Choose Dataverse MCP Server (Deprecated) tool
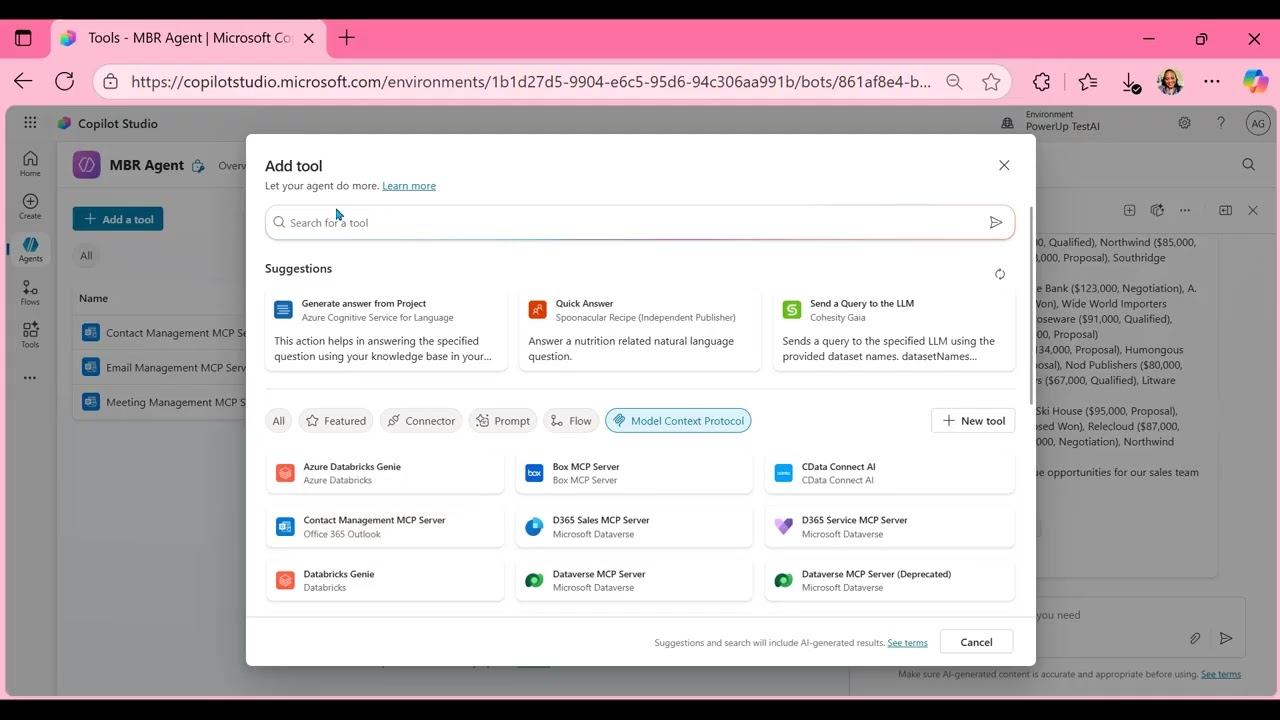The height and width of the screenshot is (720, 1280). [x=890, y=581]
